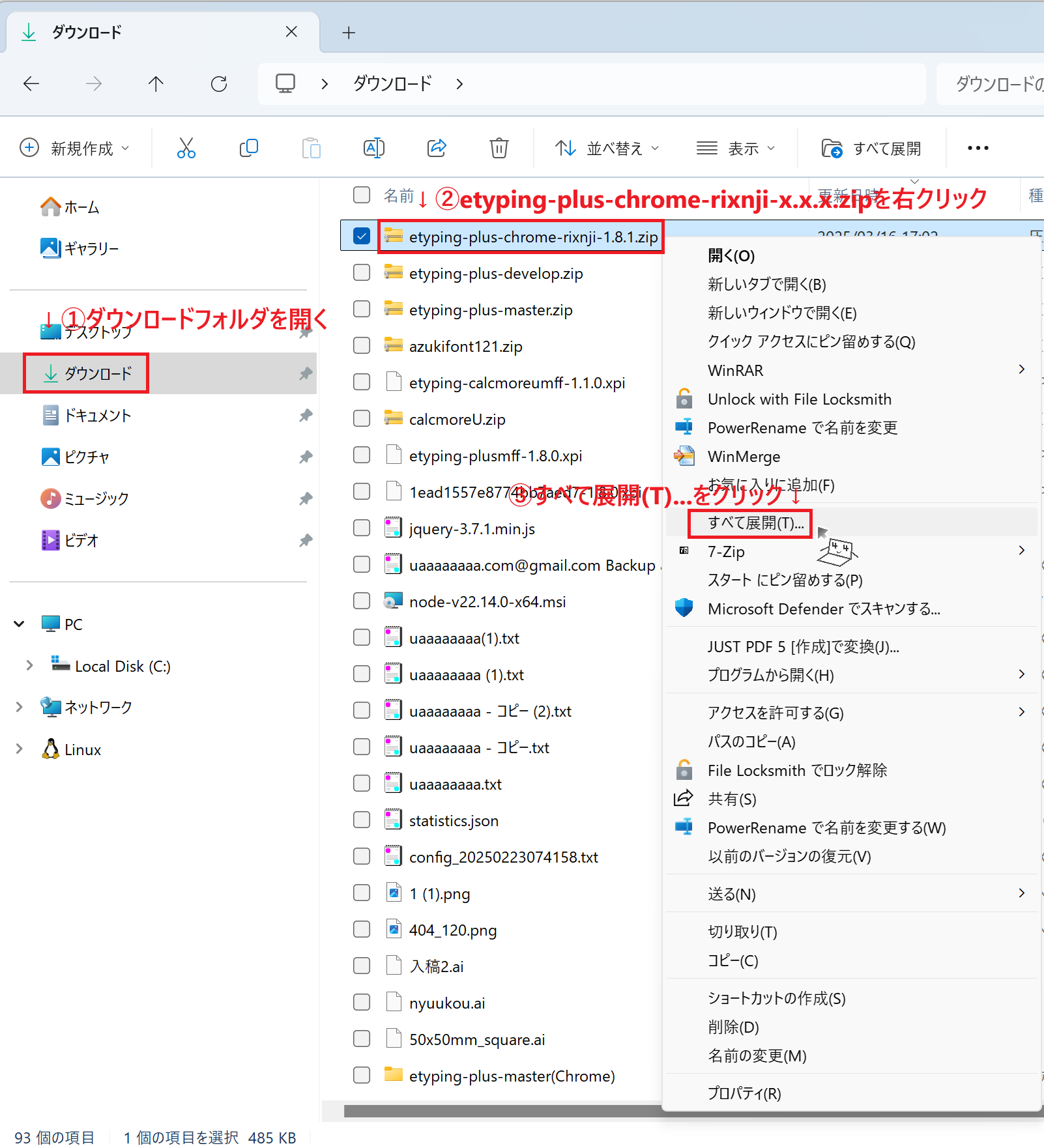Click the lock icon for Unlock with File Locksmith
This screenshot has height=1148, width=1044.
point(684,398)
